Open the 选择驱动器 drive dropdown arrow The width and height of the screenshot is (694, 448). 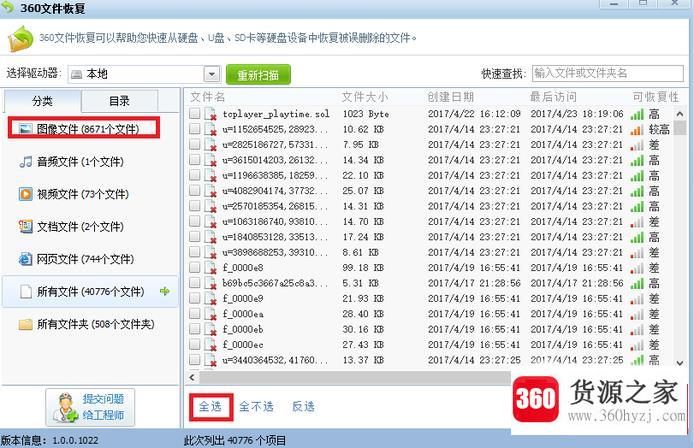click(212, 74)
